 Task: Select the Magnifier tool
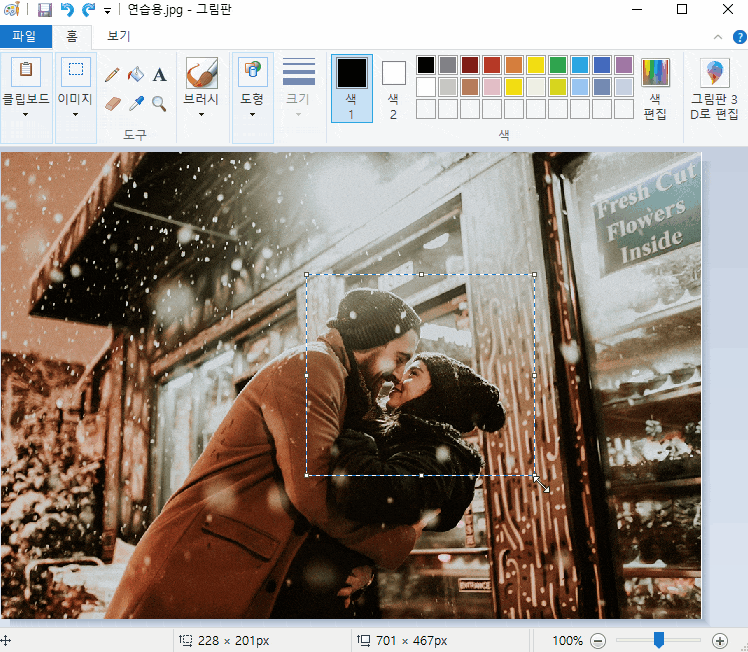click(159, 103)
